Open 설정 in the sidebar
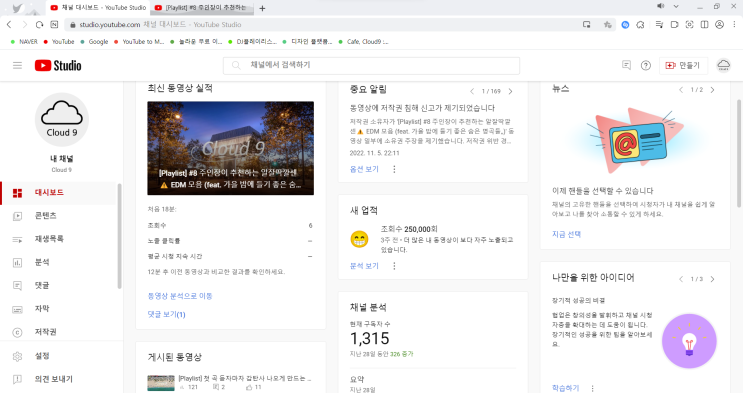Viewport: 743px width, 393px height. pos(58,356)
